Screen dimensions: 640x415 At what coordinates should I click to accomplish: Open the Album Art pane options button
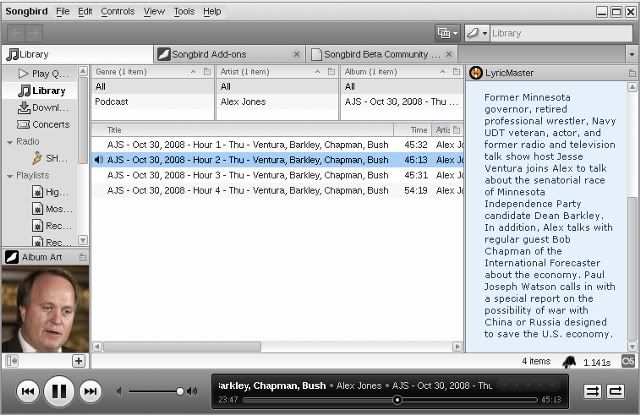pyautogui.click(x=82, y=257)
